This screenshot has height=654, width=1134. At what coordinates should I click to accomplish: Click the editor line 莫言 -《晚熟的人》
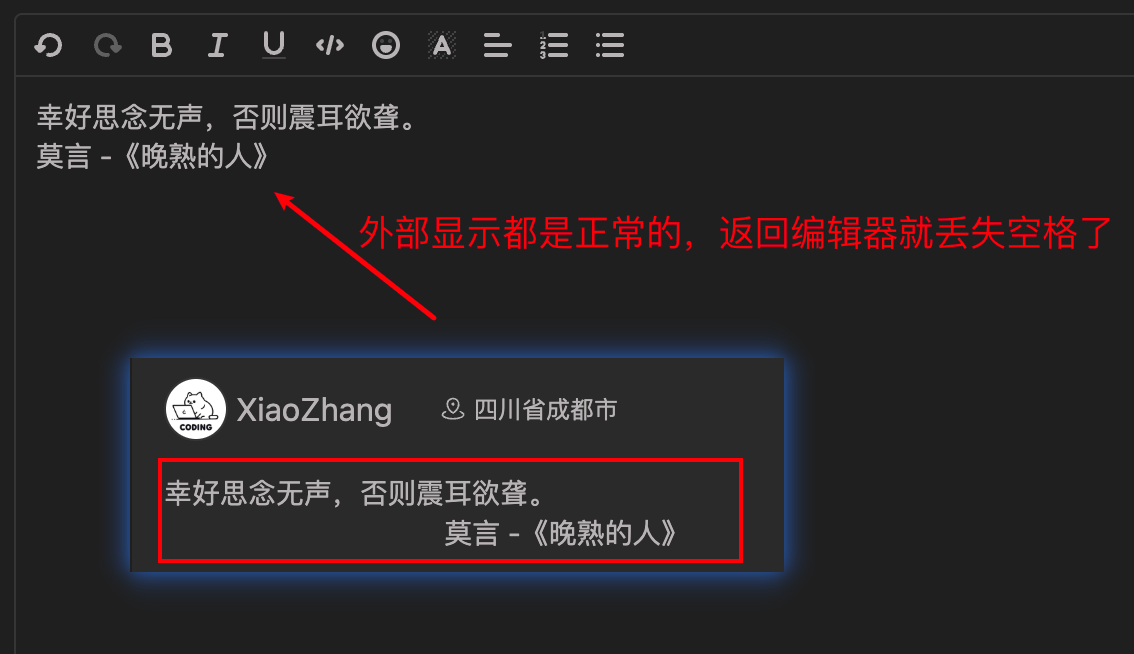(x=153, y=156)
